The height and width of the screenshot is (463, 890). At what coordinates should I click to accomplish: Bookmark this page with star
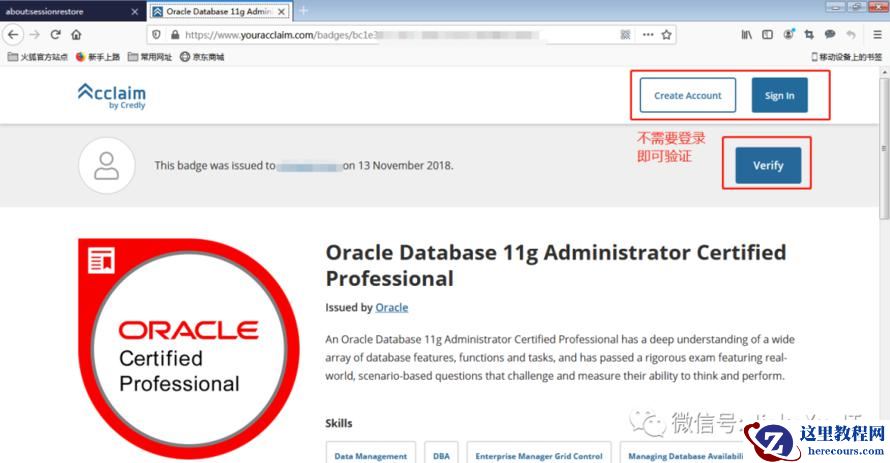click(x=666, y=35)
